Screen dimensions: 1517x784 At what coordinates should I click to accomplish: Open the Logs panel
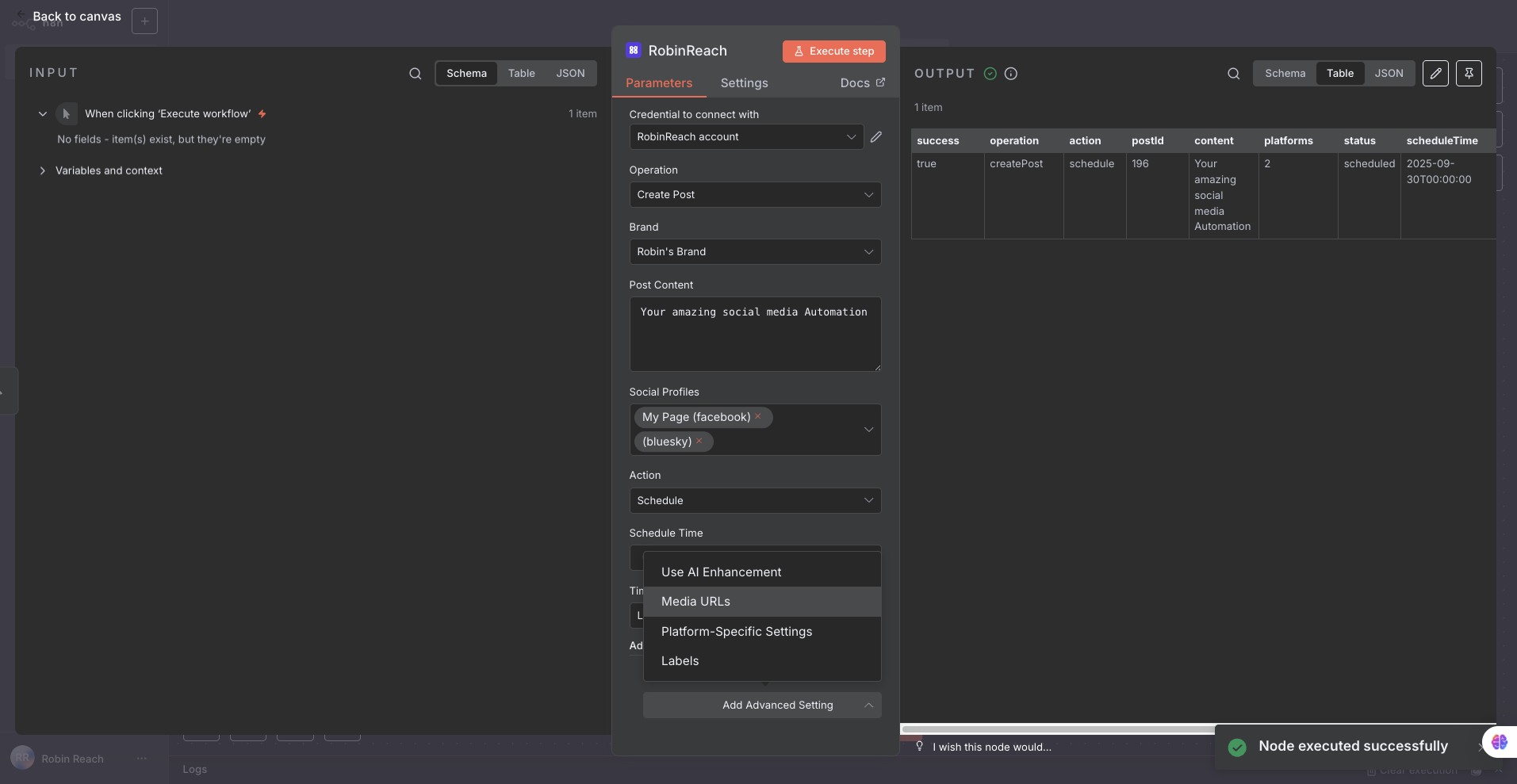[x=195, y=769]
